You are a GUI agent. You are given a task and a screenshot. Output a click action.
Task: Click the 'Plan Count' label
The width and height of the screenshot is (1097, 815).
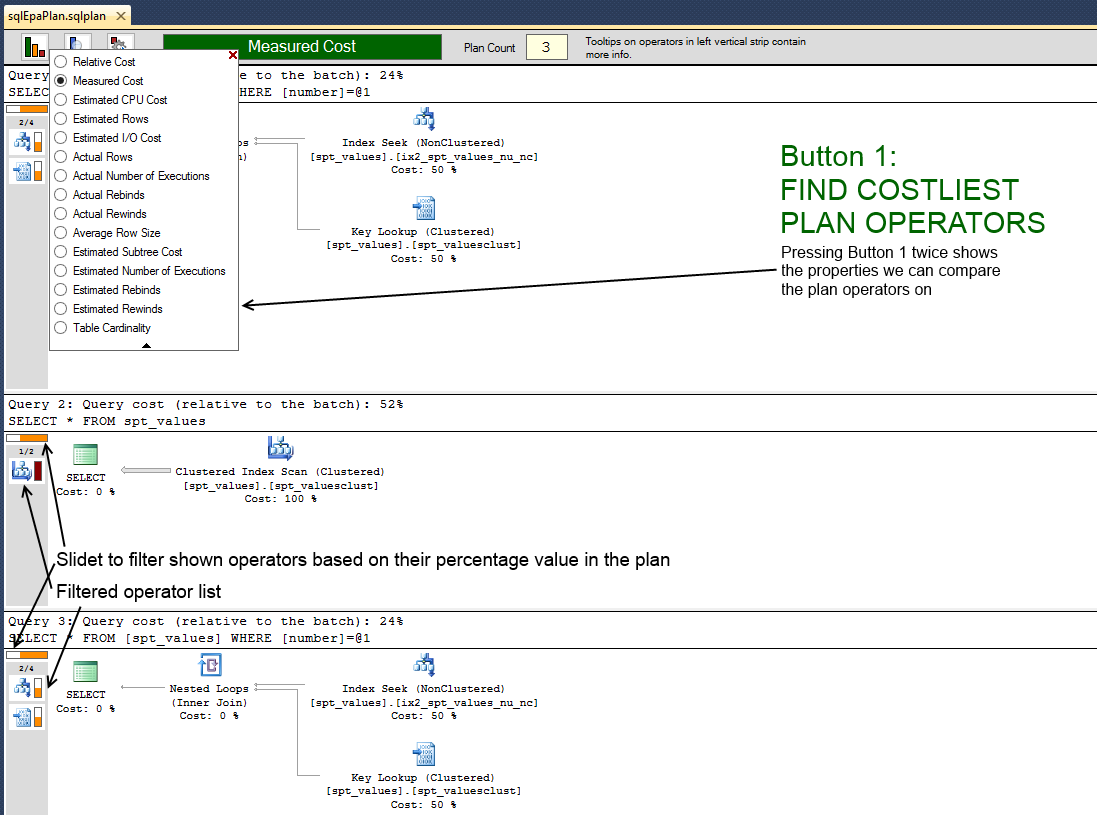[x=490, y=48]
